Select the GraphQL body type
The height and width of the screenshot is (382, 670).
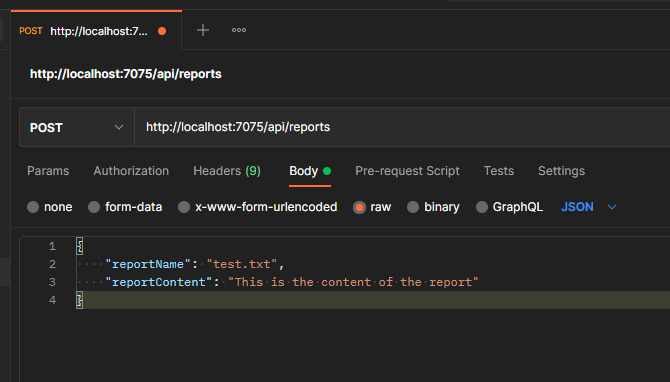pyautogui.click(x=482, y=207)
